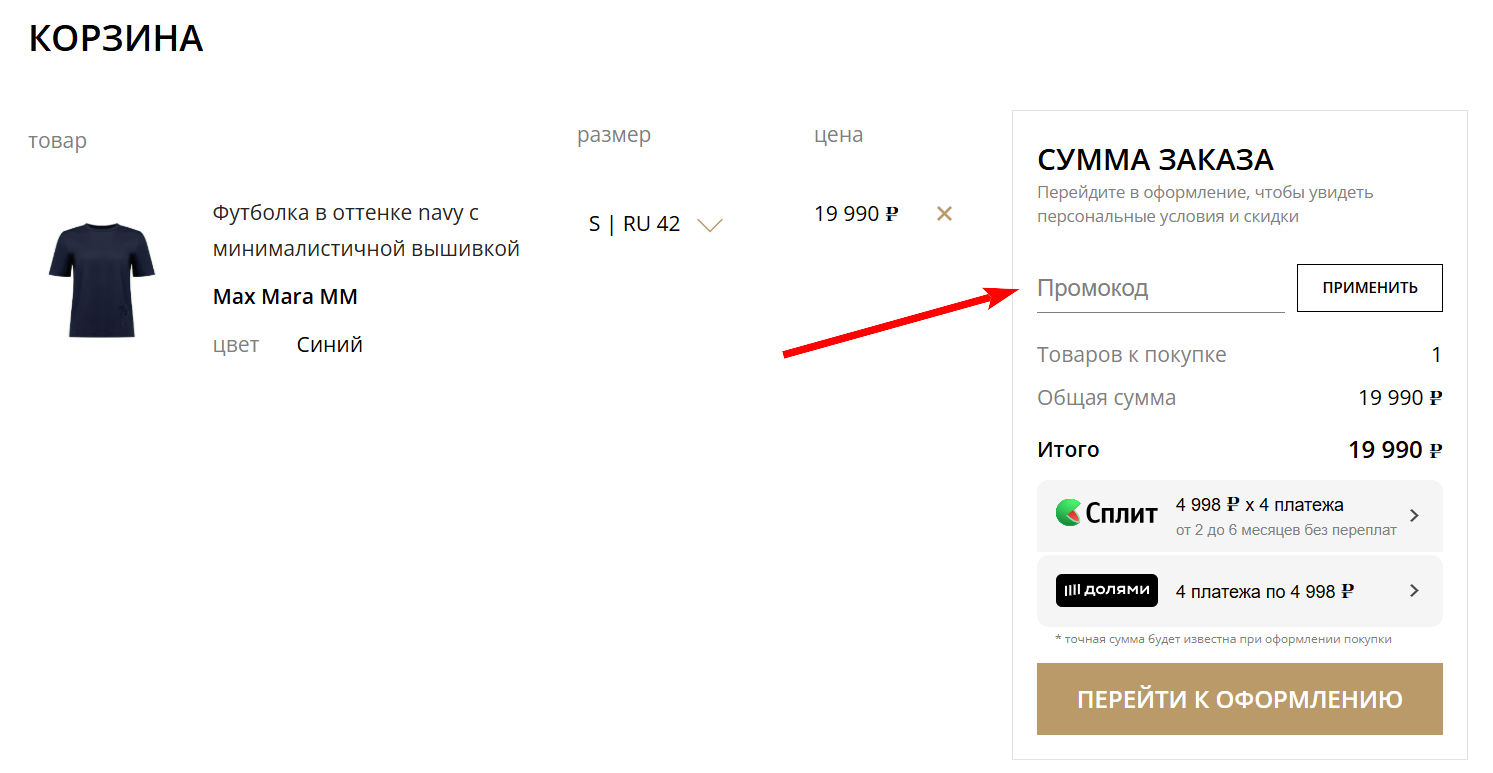Click the СУММА ЗАКАЗА heading
This screenshot has width=1493, height=773.
[1155, 160]
